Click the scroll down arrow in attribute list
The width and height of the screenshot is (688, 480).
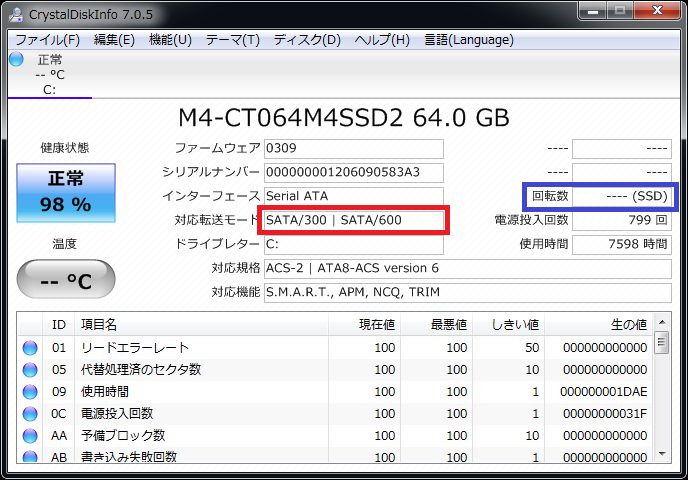pos(662,454)
